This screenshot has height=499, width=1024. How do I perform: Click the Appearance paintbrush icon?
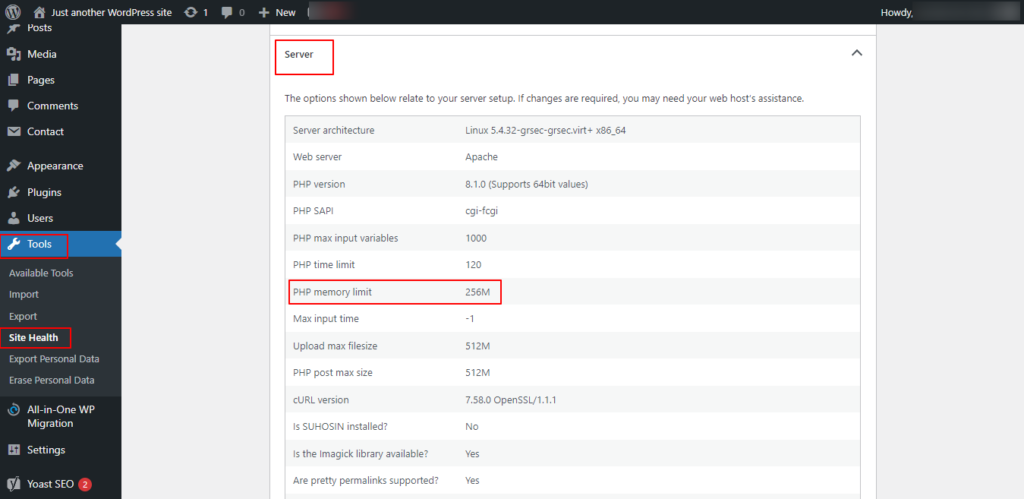pyautogui.click(x=13, y=166)
